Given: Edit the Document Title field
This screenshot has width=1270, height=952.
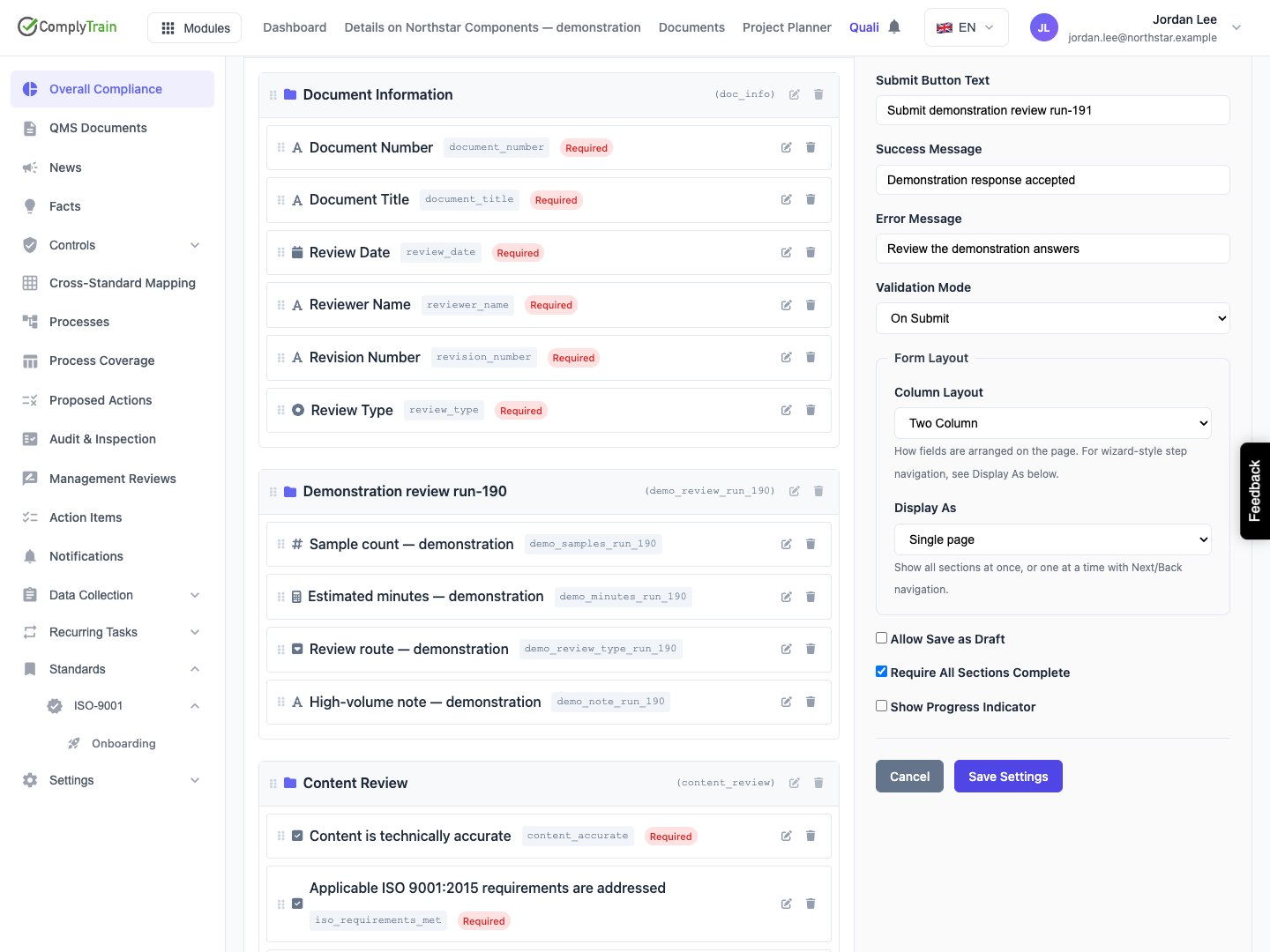Looking at the screenshot, I should tap(786, 200).
